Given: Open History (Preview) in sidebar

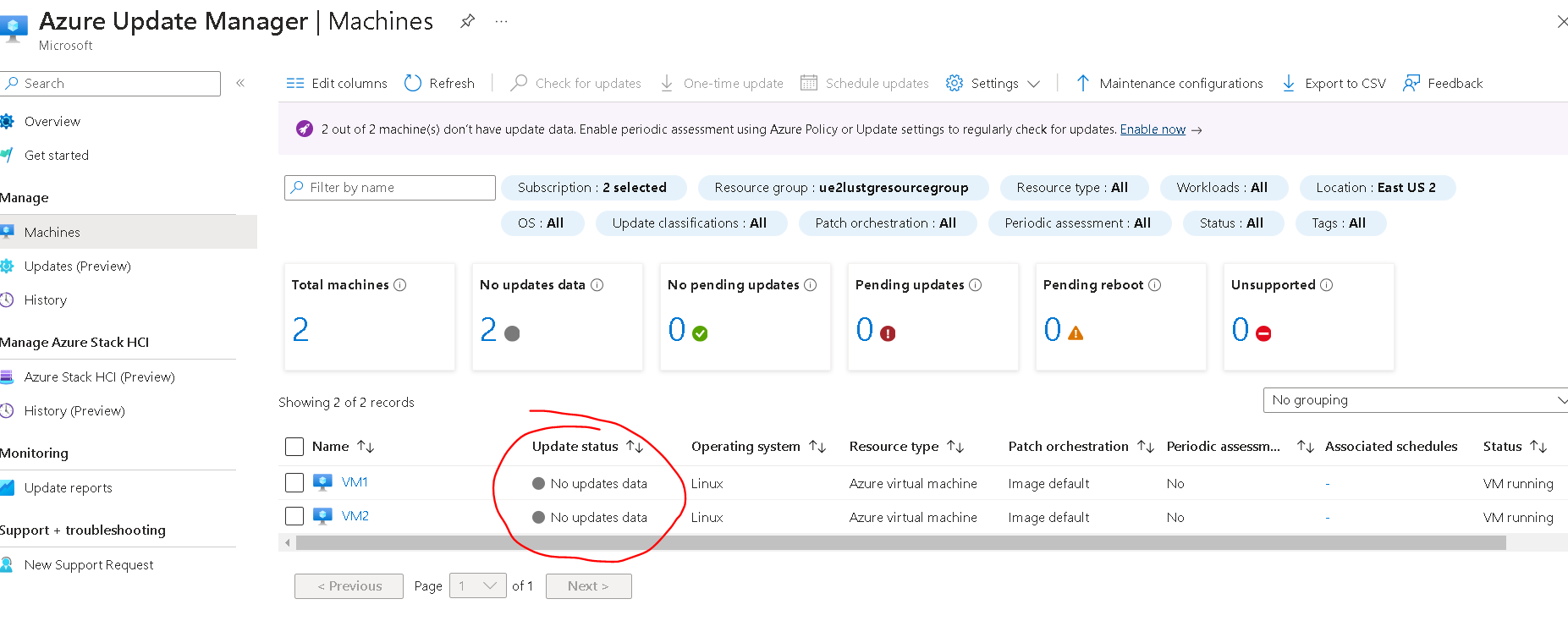Looking at the screenshot, I should [74, 411].
